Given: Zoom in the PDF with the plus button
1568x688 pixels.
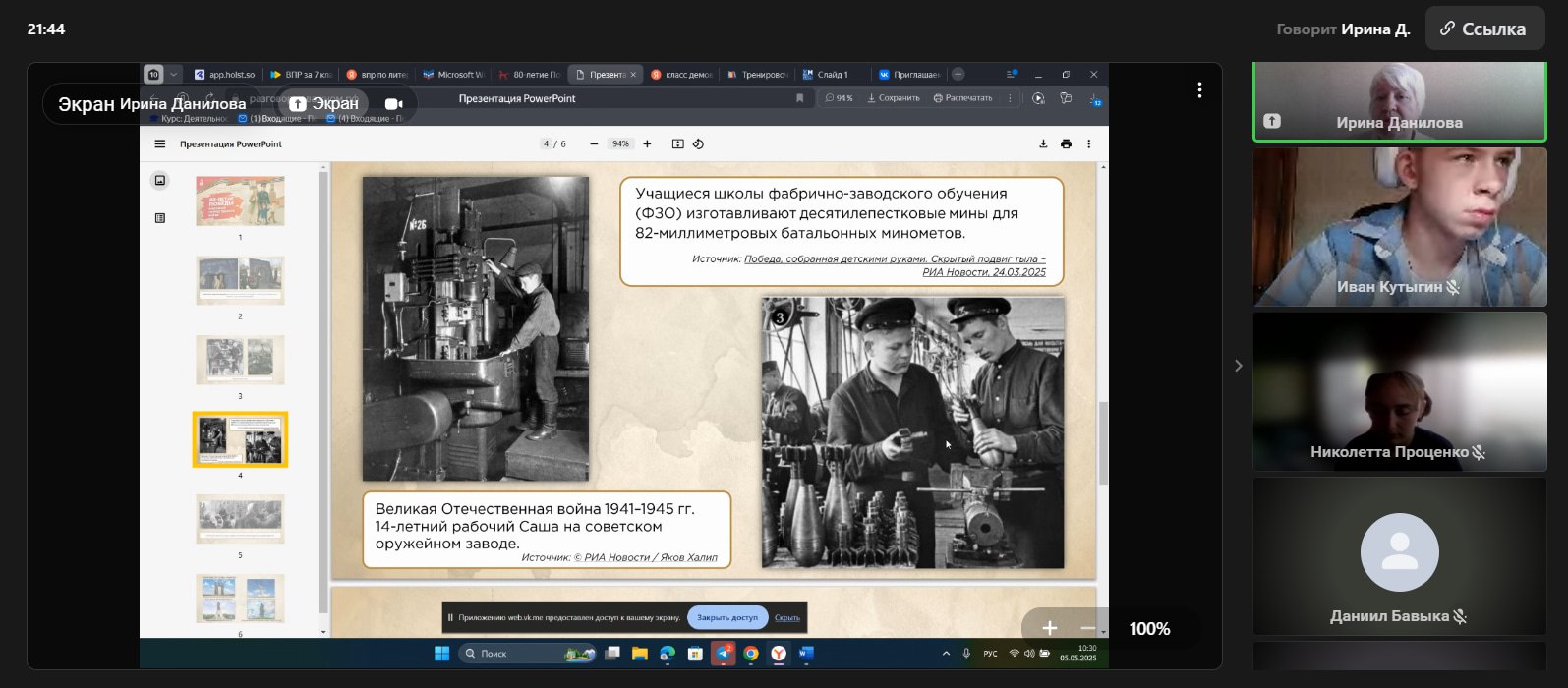Looking at the screenshot, I should (x=647, y=143).
